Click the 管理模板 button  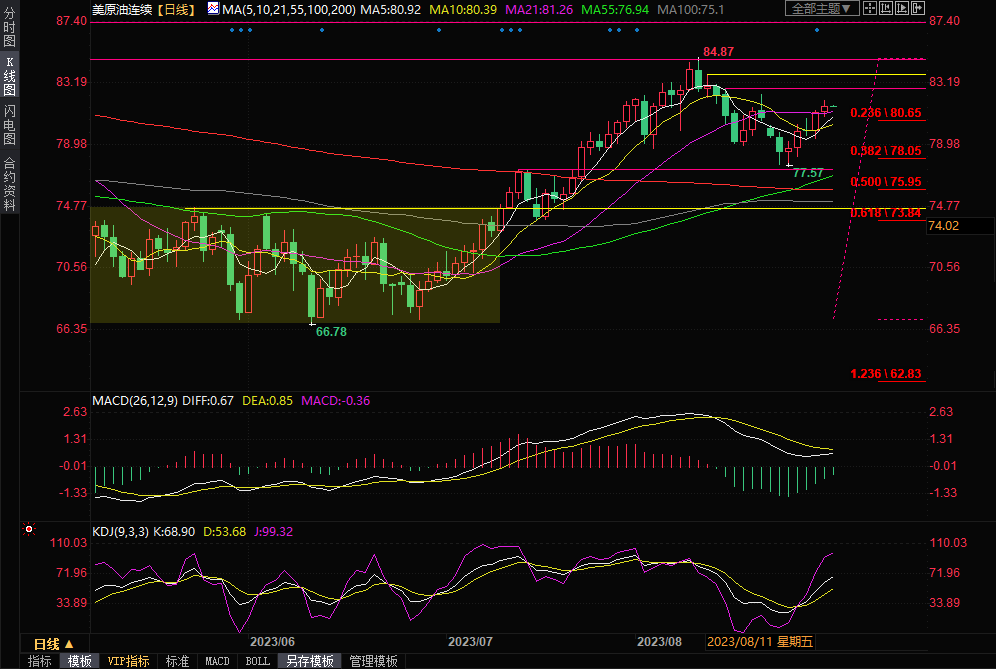373,661
